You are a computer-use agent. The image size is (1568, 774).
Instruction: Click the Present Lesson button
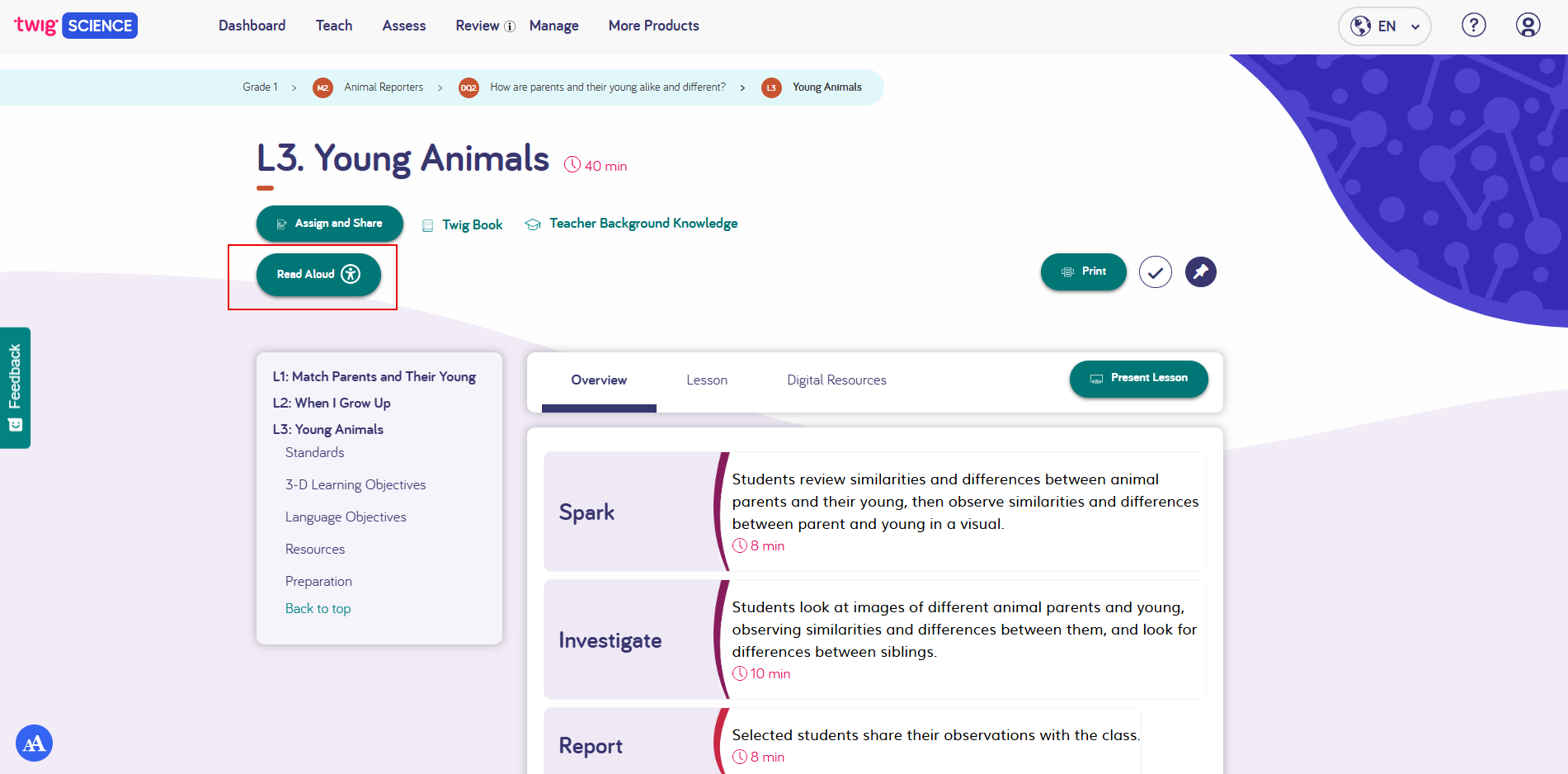(1138, 378)
